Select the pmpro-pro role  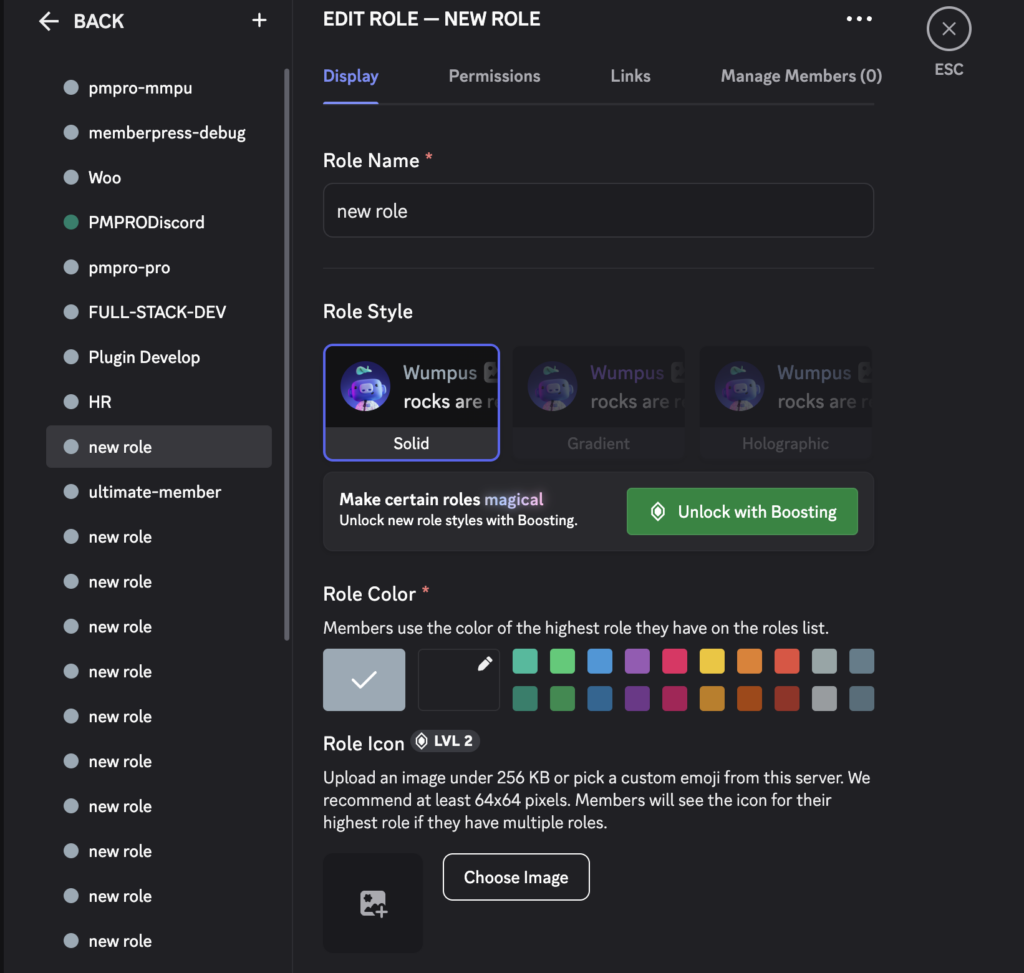click(x=159, y=267)
